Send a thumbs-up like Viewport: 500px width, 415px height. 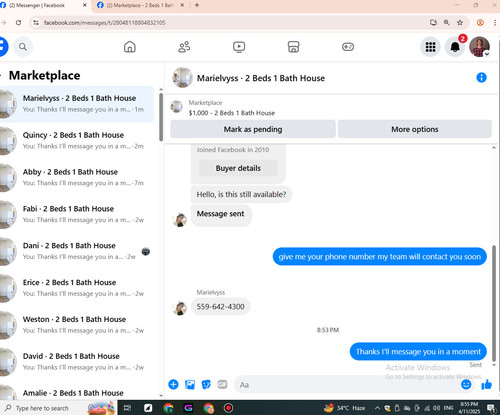[487, 384]
